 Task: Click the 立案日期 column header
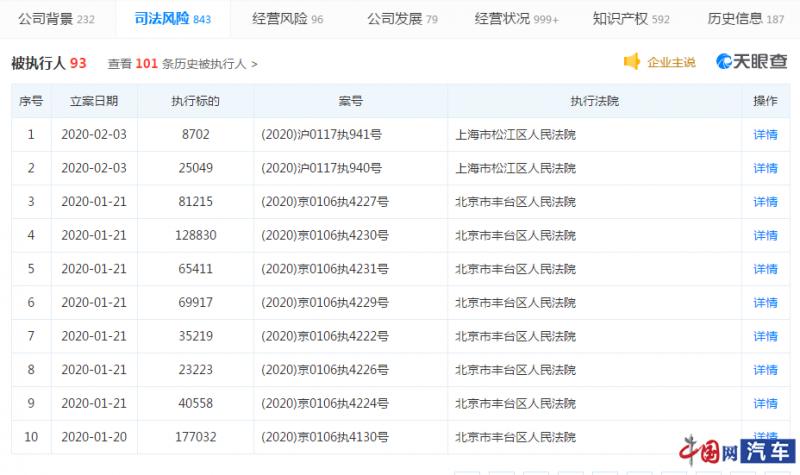(x=93, y=101)
